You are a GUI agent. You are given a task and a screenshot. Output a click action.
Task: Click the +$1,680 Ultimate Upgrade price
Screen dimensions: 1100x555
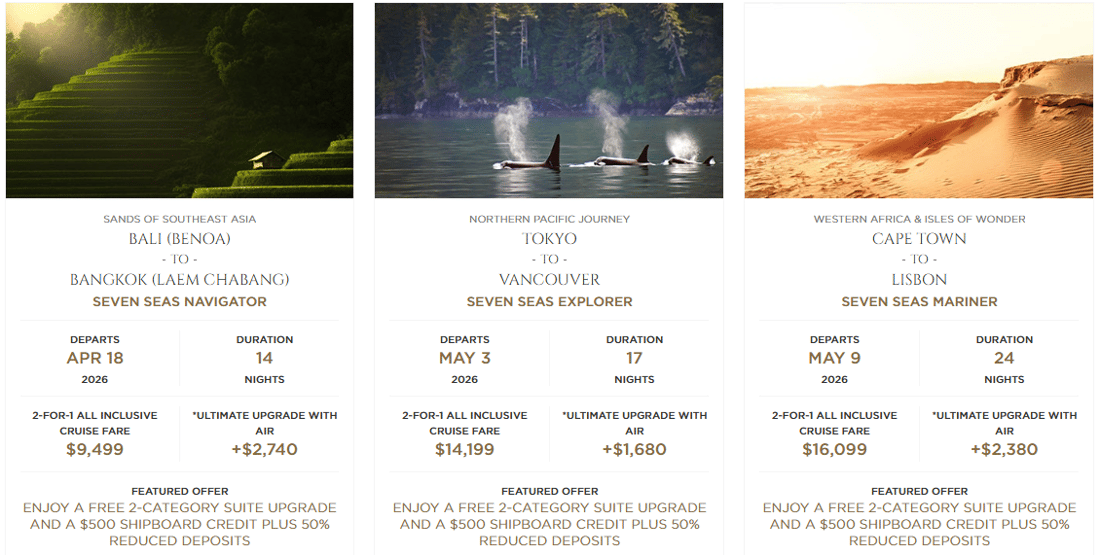(x=635, y=450)
